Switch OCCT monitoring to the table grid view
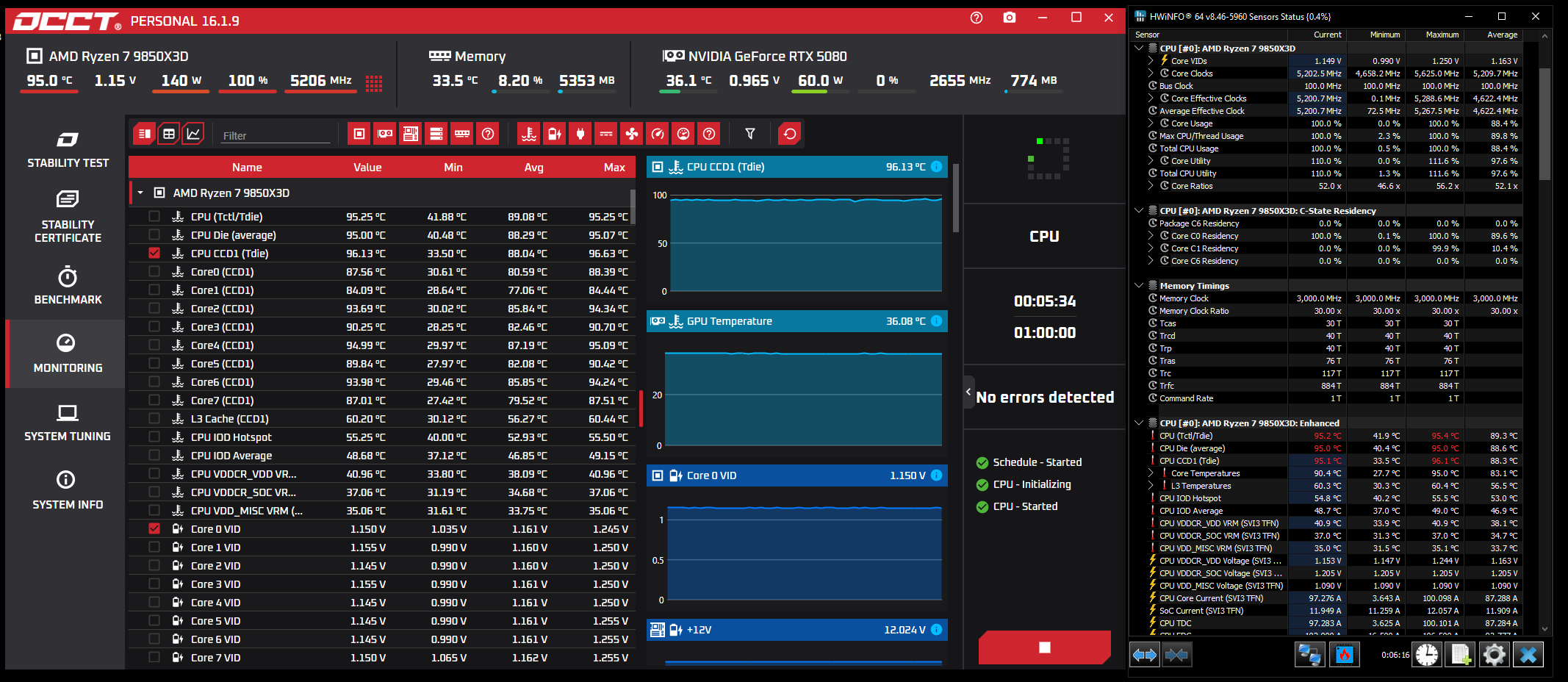This screenshot has width=1568, height=682. click(x=169, y=134)
